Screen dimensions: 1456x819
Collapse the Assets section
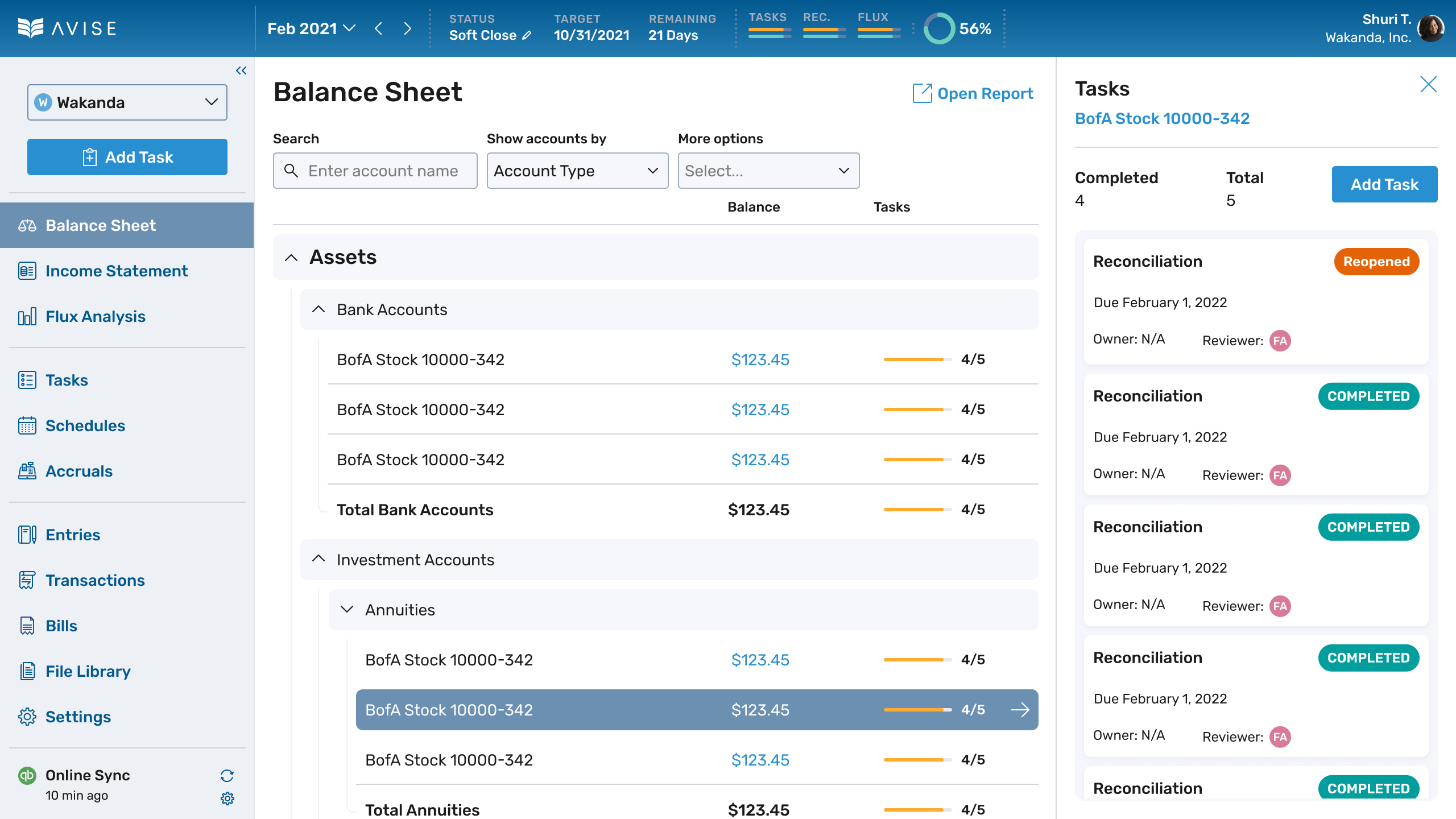[x=291, y=257]
